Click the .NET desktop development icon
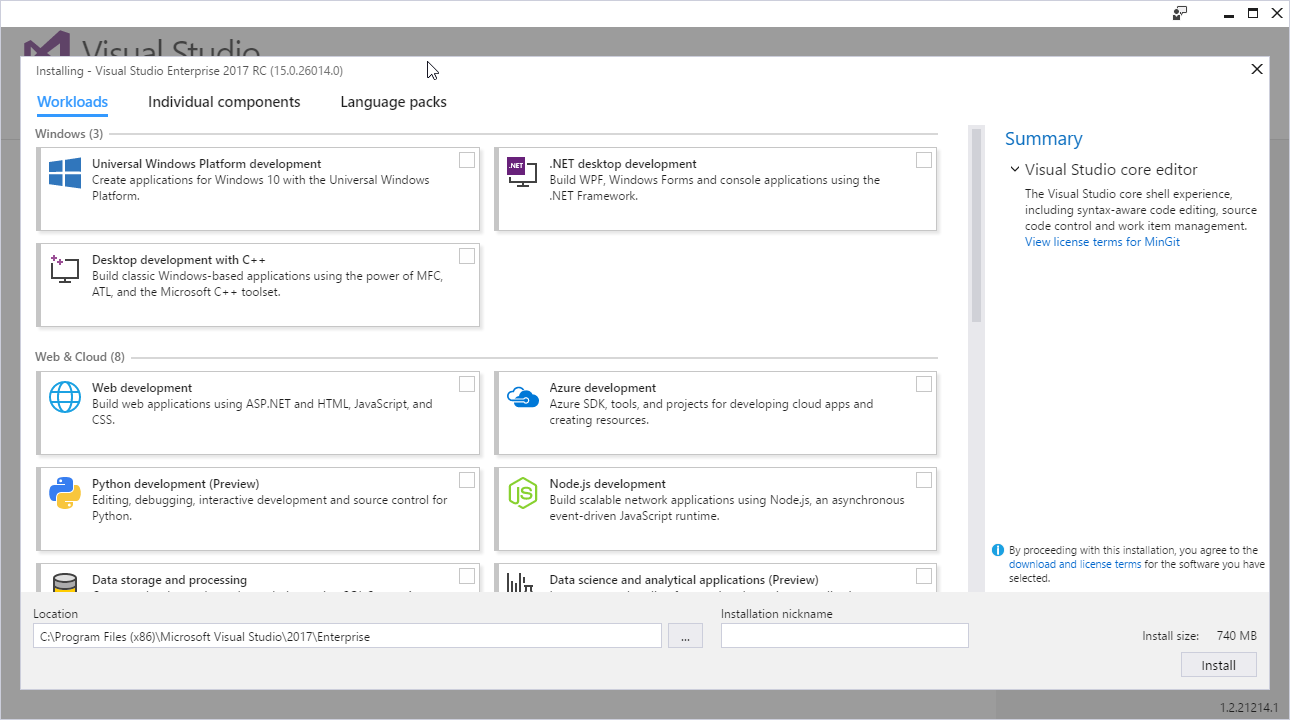This screenshot has height=720, width=1290. pyautogui.click(x=521, y=171)
